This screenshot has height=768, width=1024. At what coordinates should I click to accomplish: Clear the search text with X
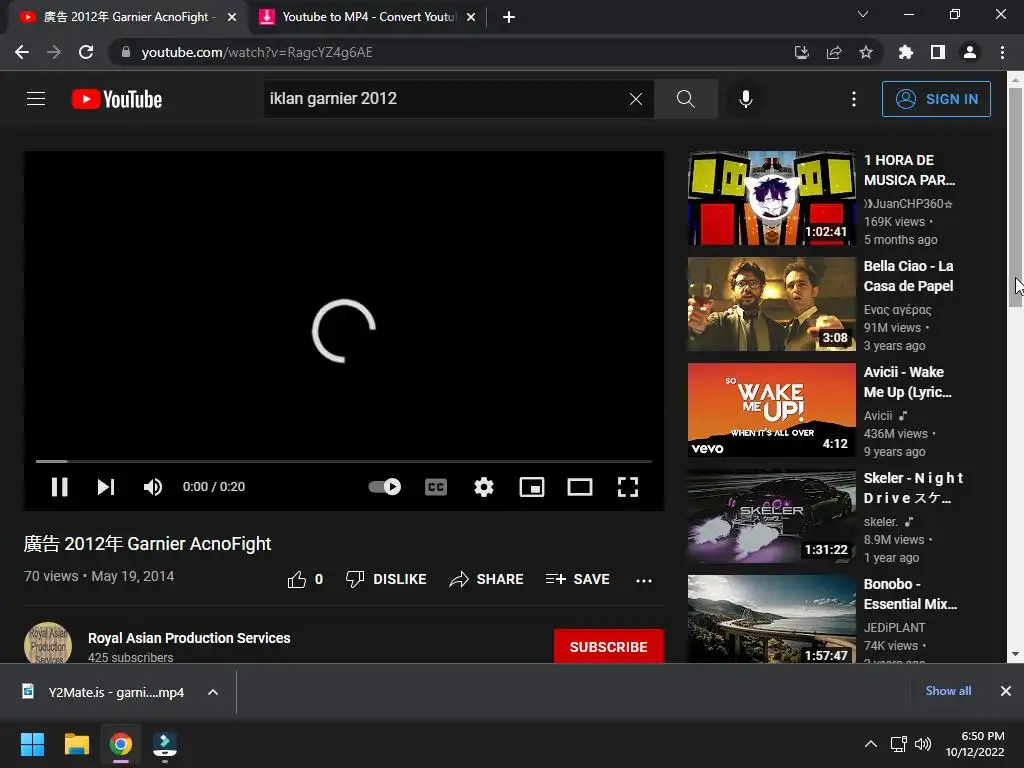(x=635, y=99)
